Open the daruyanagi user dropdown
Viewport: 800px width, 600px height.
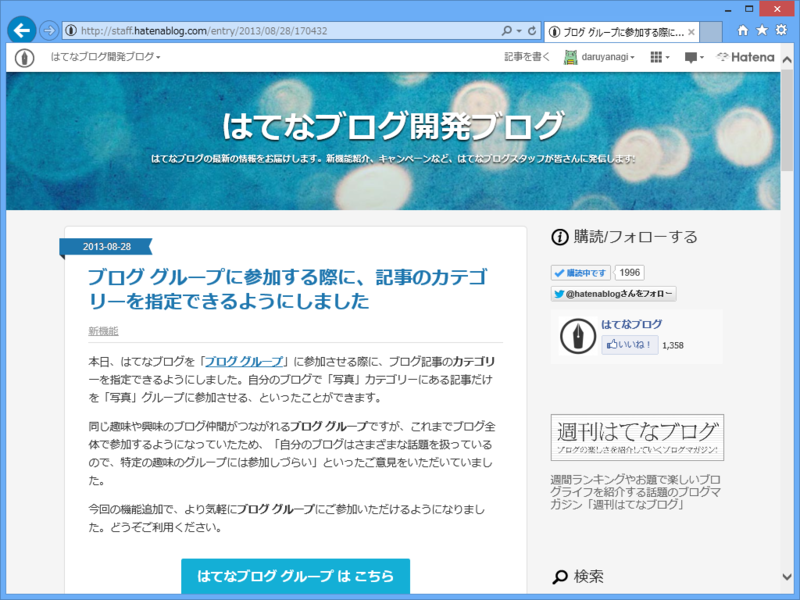(x=608, y=57)
